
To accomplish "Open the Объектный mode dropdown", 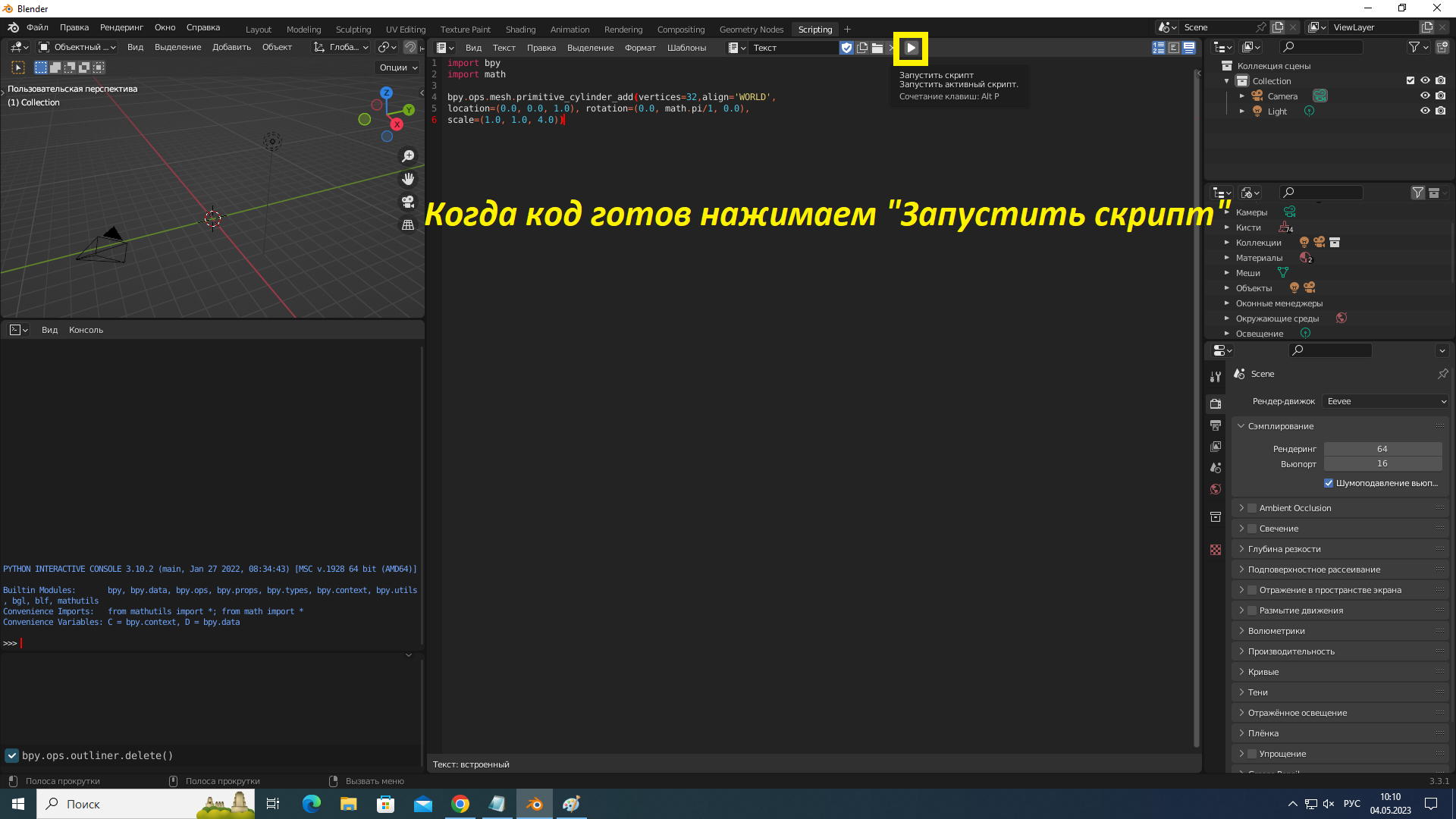I will [x=77, y=47].
